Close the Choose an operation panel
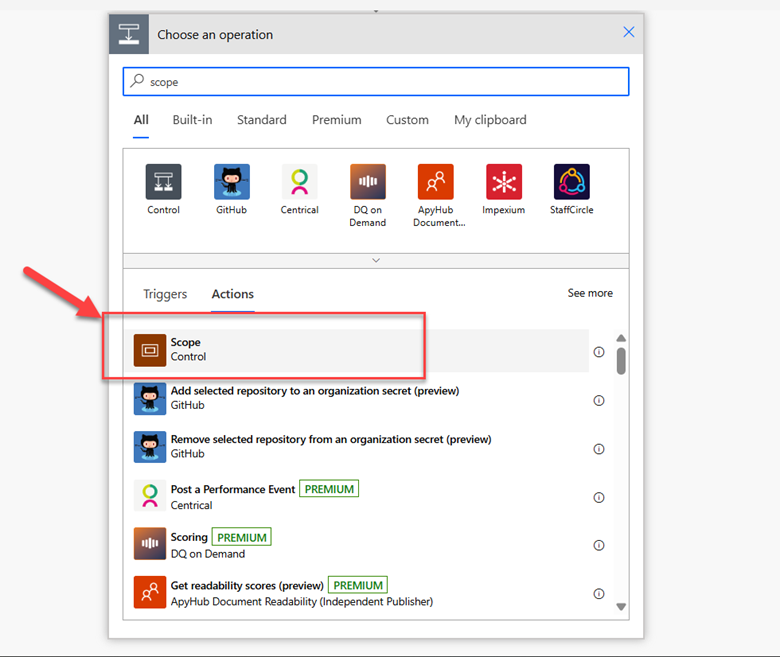The width and height of the screenshot is (780, 657). click(629, 32)
